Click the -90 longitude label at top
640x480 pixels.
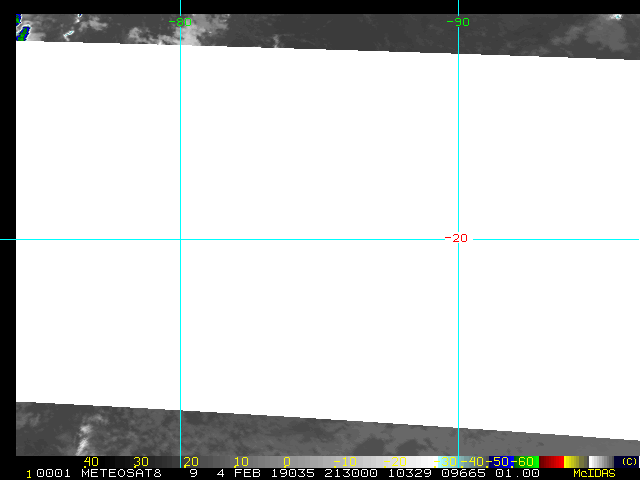[x=459, y=21]
